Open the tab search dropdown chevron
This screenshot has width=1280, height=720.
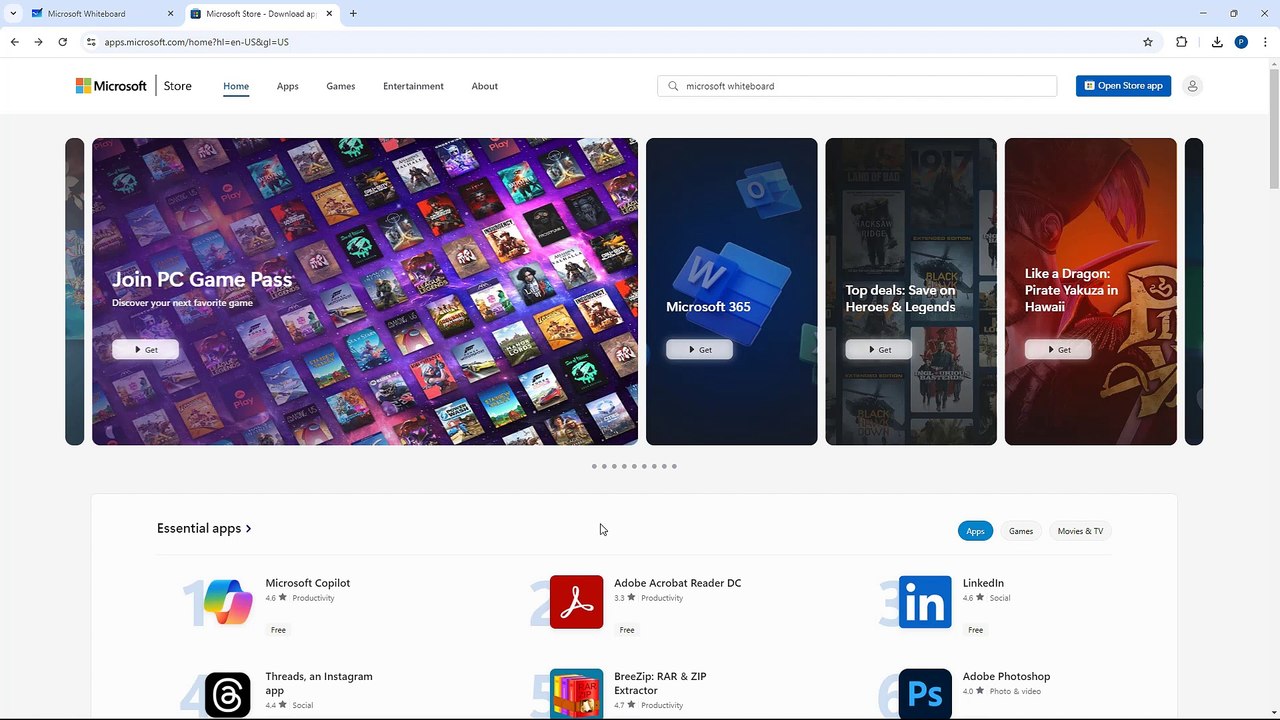click(13, 14)
